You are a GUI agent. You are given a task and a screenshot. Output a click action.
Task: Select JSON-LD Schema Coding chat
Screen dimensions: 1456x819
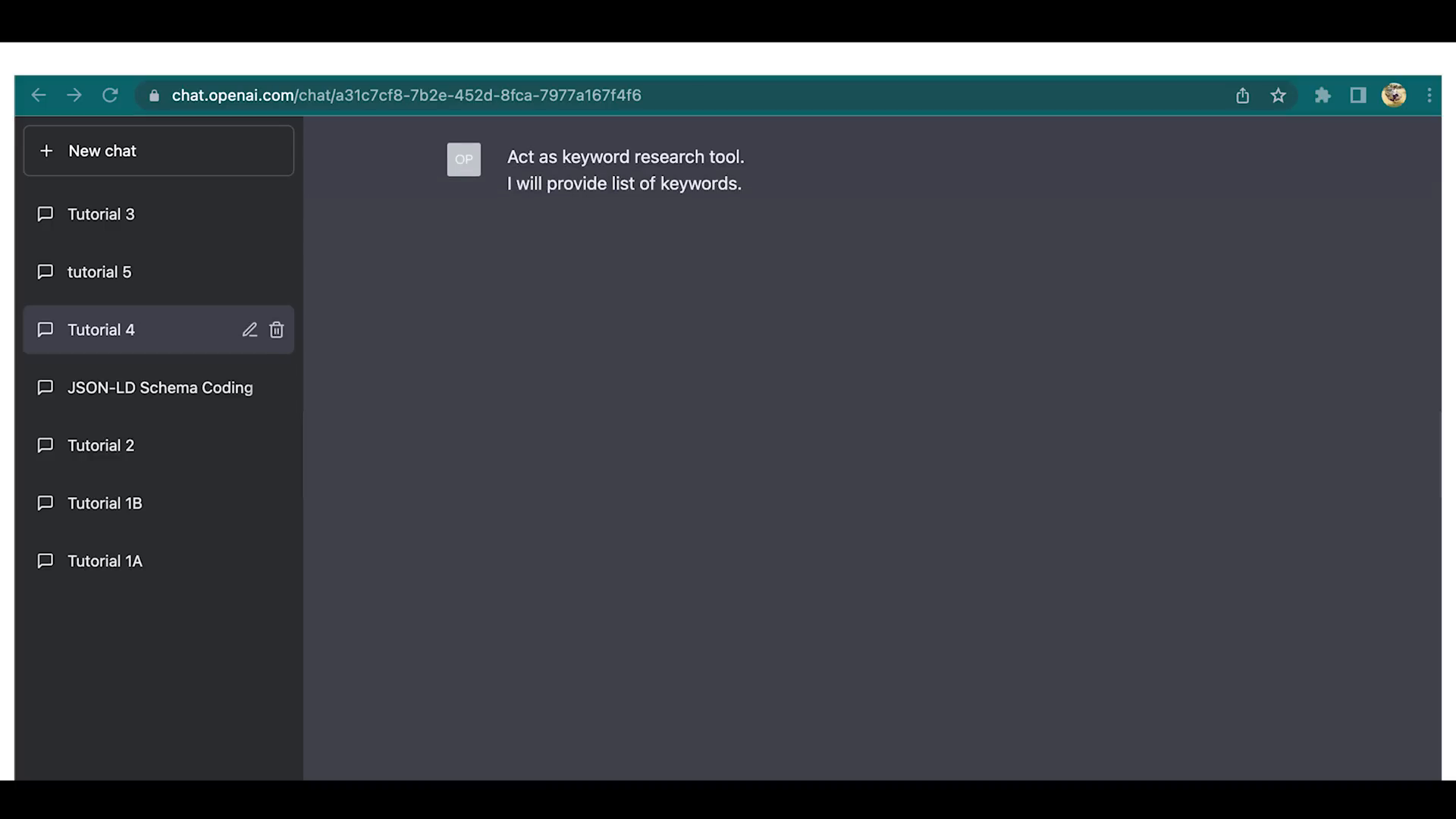coord(160,387)
